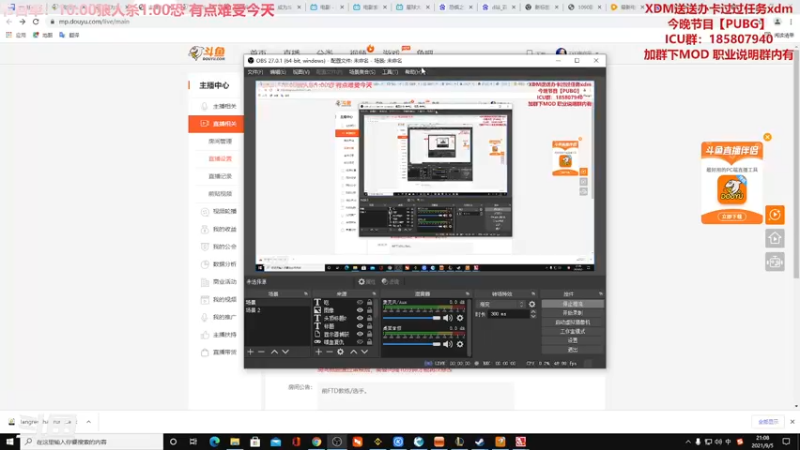Open File Explorer from the taskbar

tap(235, 441)
